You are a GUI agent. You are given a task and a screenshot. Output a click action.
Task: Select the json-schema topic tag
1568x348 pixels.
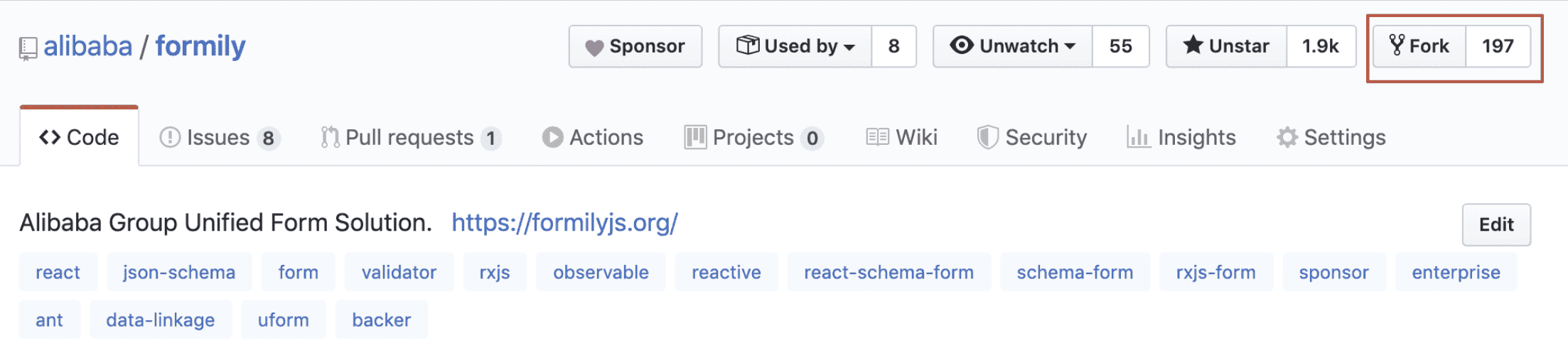point(179,272)
